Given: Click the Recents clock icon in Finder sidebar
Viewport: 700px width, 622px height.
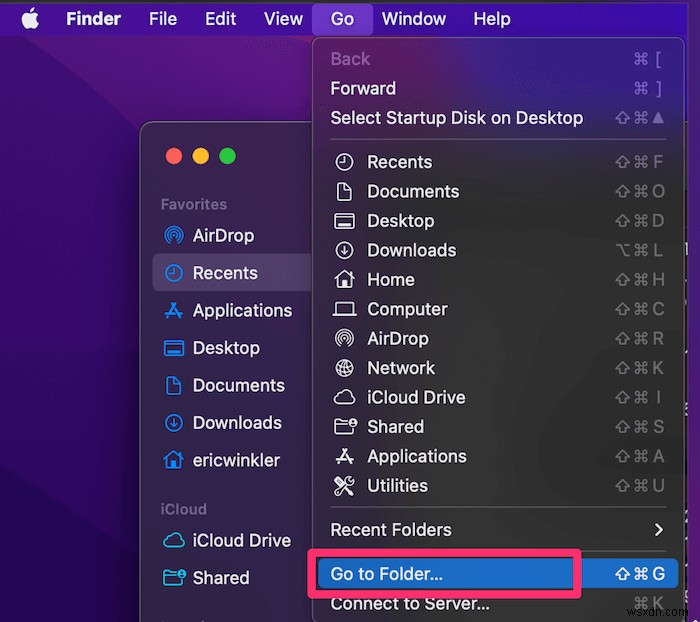Looking at the screenshot, I should tap(174, 273).
